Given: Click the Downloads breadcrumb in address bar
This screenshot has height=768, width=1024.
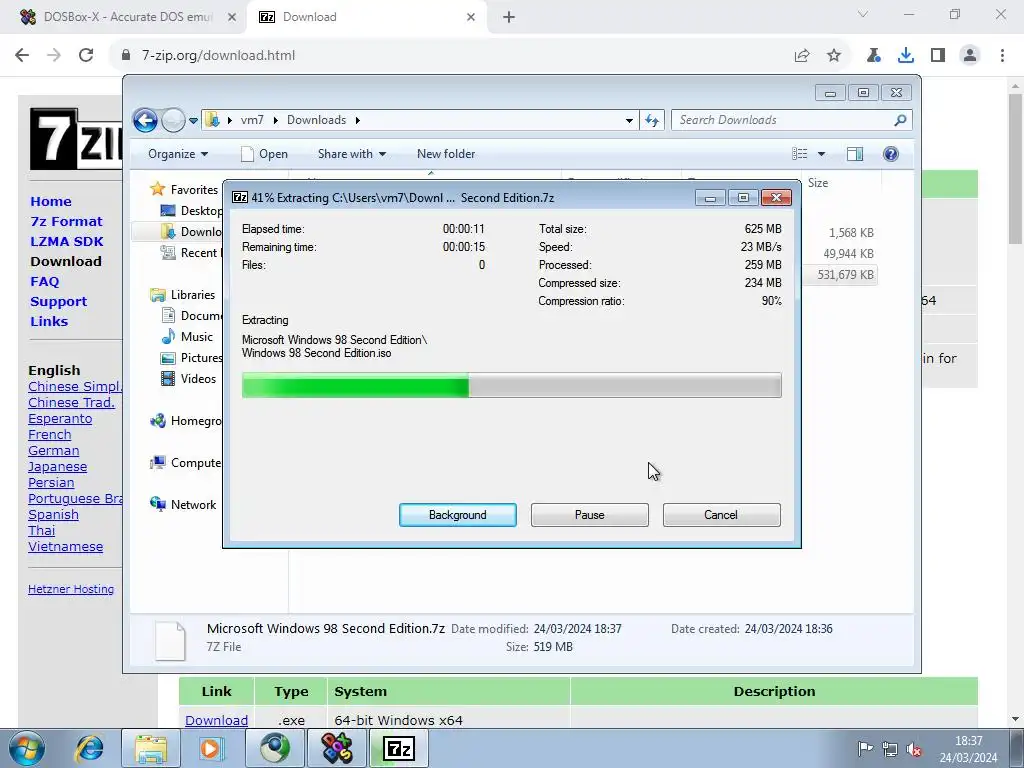Looking at the screenshot, I should [x=316, y=120].
